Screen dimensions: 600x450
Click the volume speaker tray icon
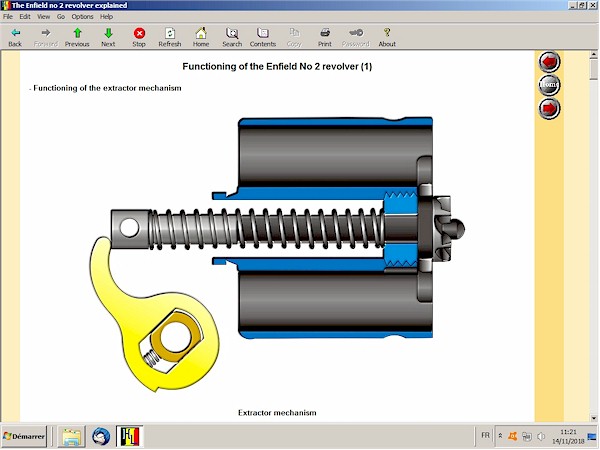pos(541,436)
